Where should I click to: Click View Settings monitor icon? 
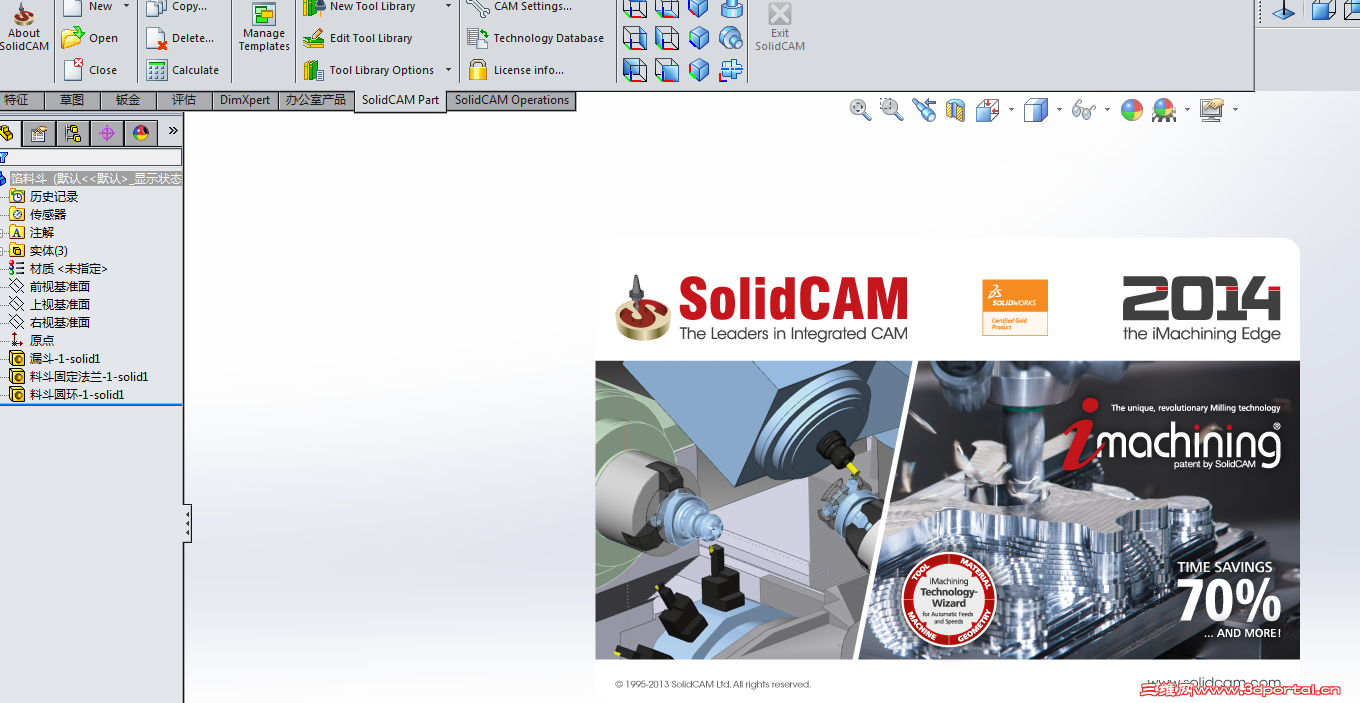(x=1212, y=110)
